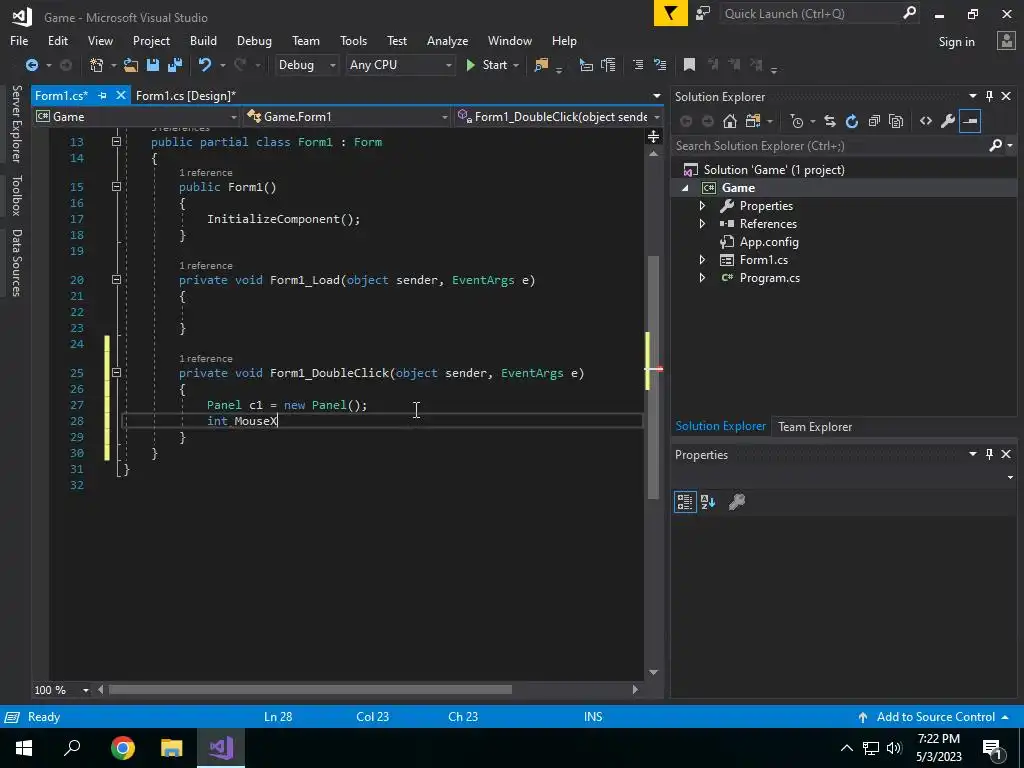The width and height of the screenshot is (1024, 768).
Task: Click Sync with Active Document arrows icon
Action: pos(829,121)
